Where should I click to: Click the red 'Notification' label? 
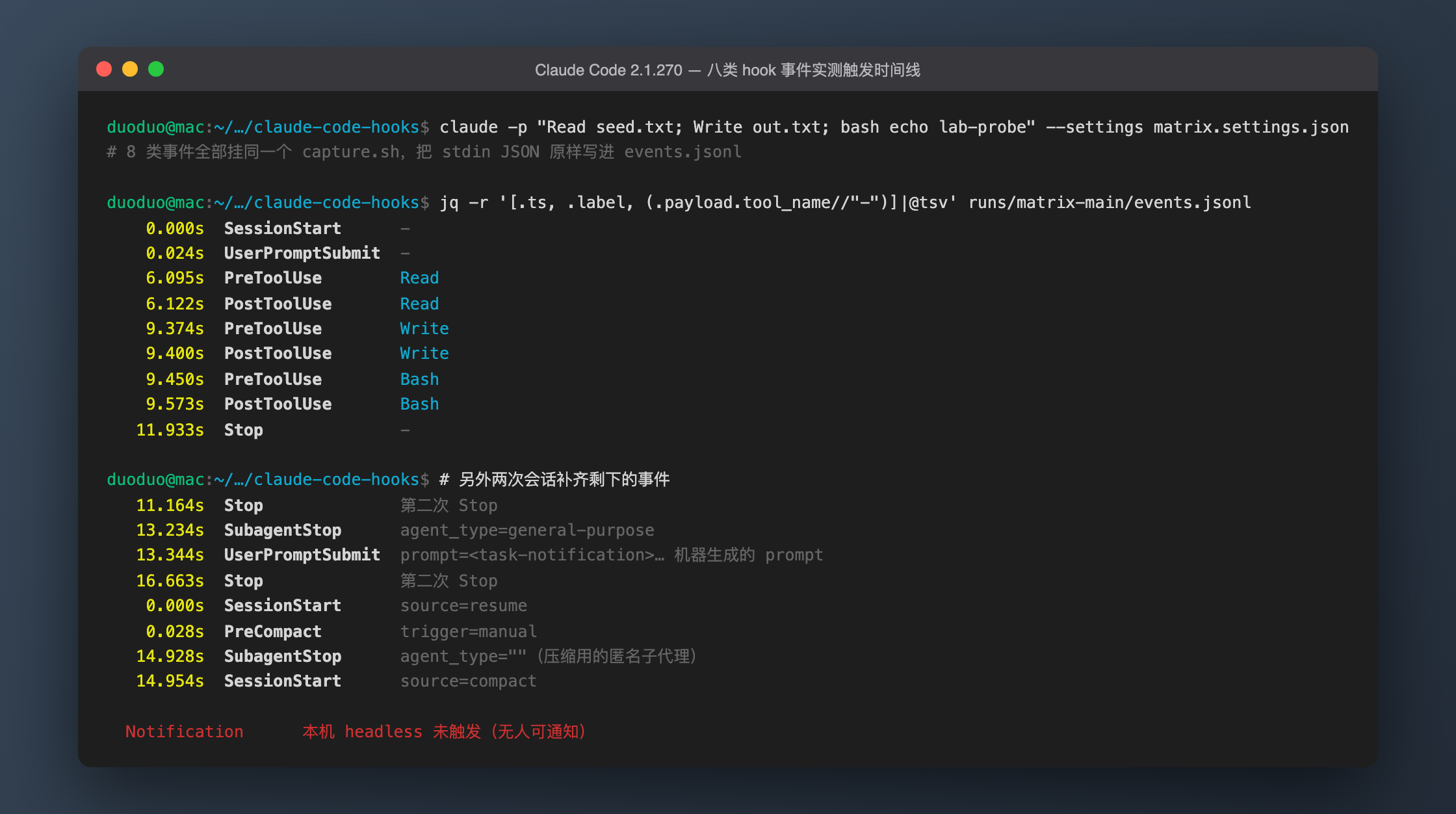(x=185, y=731)
